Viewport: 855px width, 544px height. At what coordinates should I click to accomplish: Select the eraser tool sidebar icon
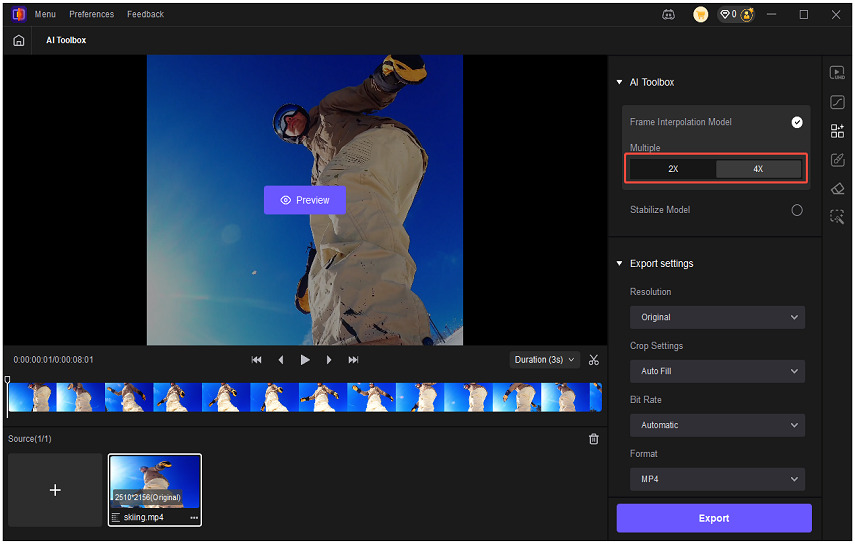837,189
